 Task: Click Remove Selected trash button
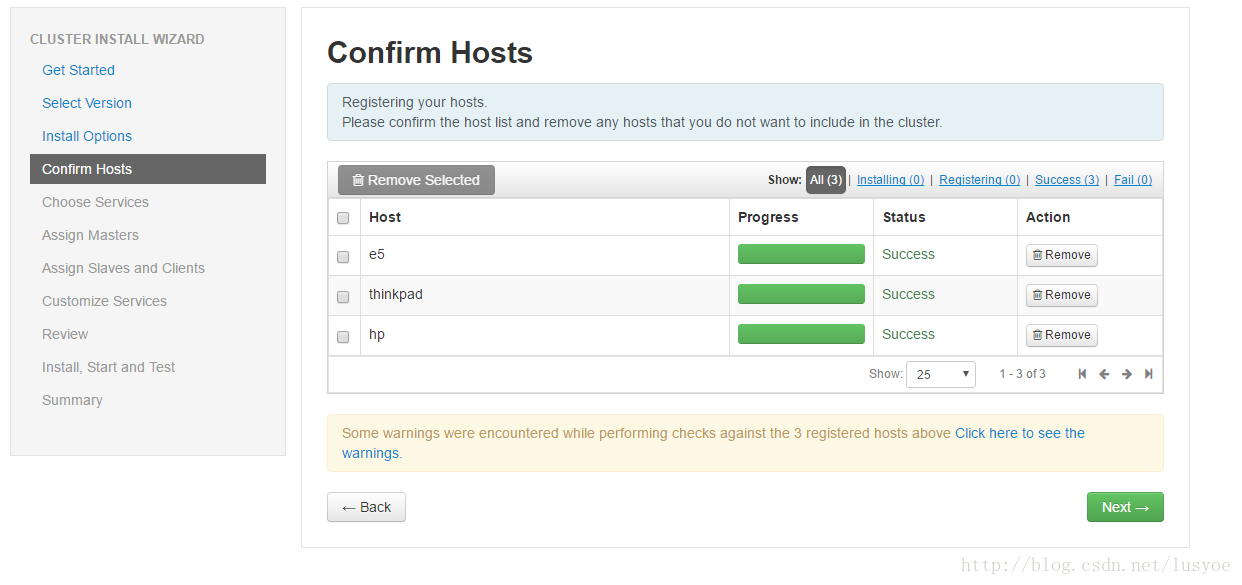tap(416, 180)
